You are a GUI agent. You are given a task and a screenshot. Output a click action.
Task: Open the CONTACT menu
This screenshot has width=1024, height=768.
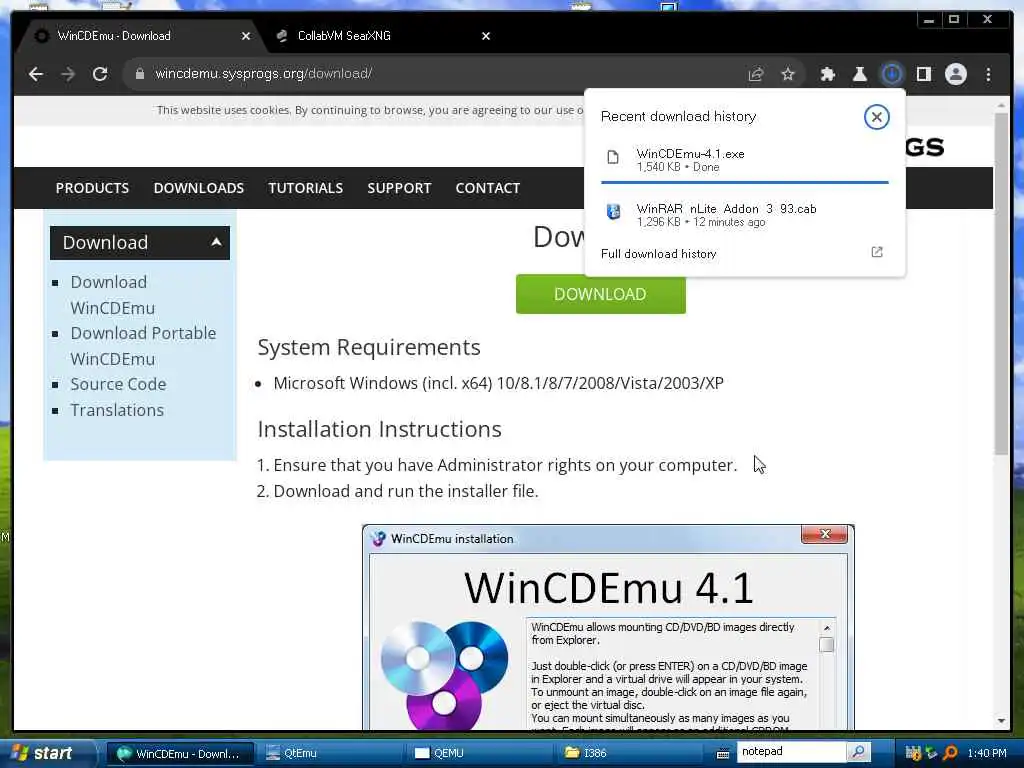pos(488,188)
